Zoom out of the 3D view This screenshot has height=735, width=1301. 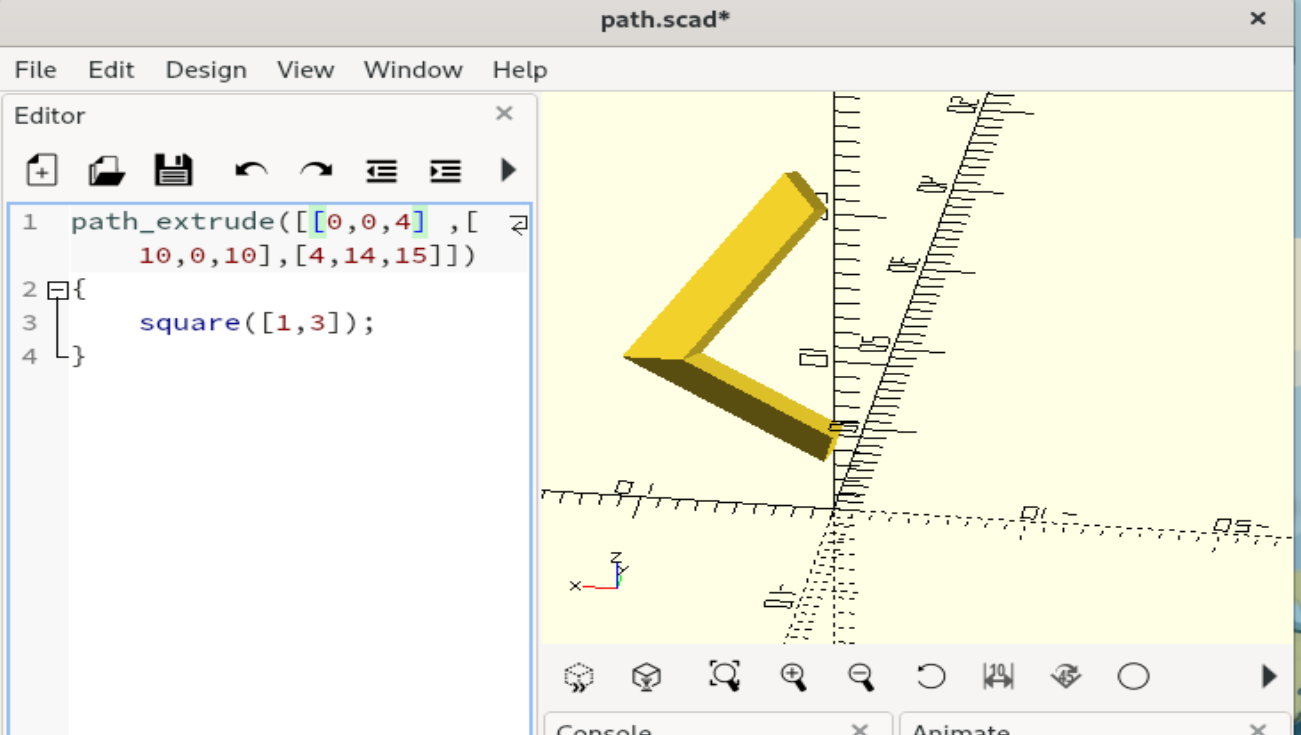pyautogui.click(x=861, y=677)
